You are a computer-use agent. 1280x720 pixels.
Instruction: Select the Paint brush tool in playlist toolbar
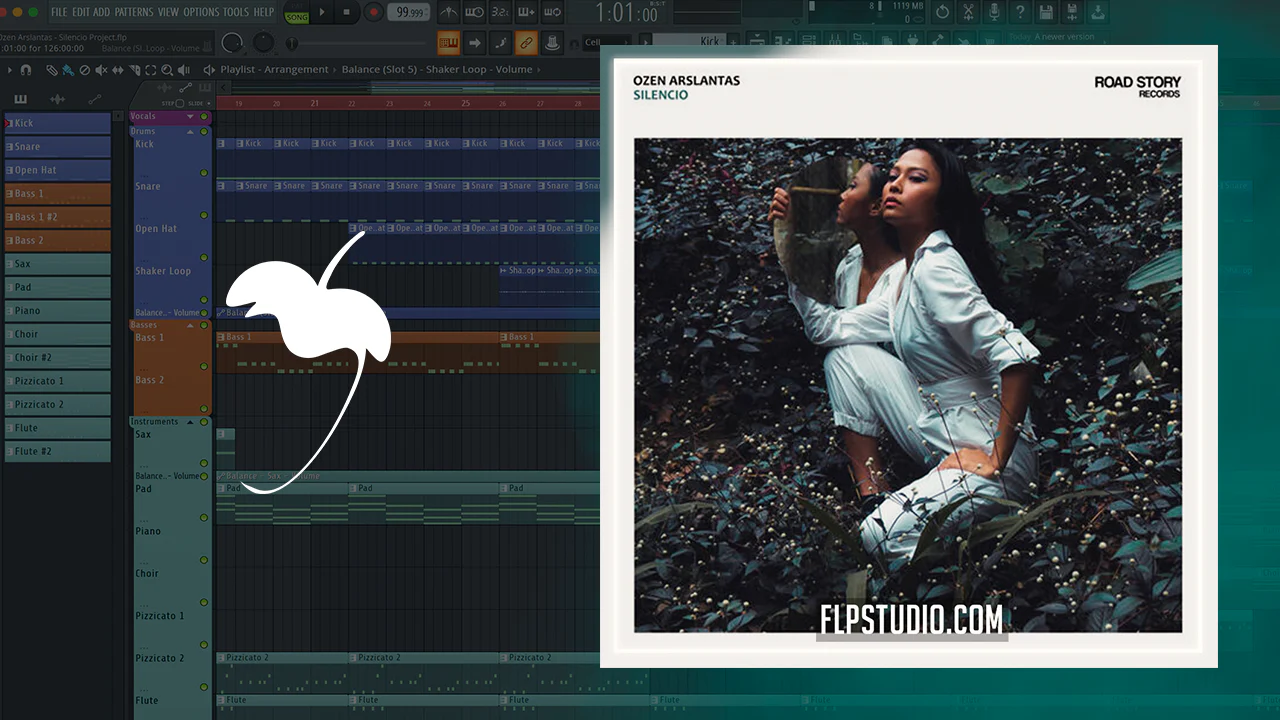(68, 70)
